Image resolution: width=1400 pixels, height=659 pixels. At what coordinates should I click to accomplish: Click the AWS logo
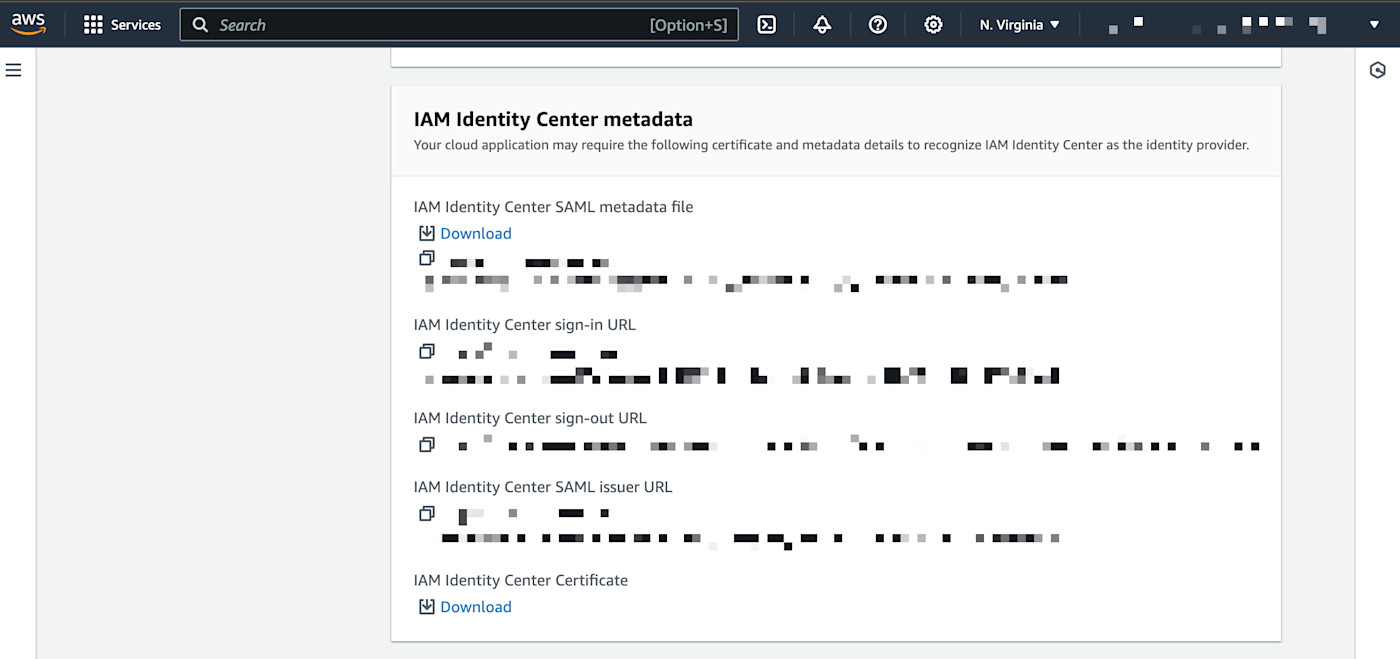[x=28, y=23]
